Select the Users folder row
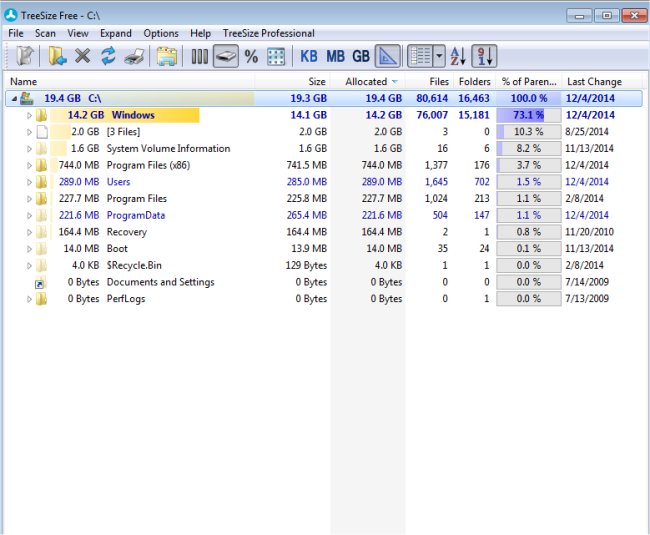The width and height of the screenshot is (650, 535). [119, 182]
